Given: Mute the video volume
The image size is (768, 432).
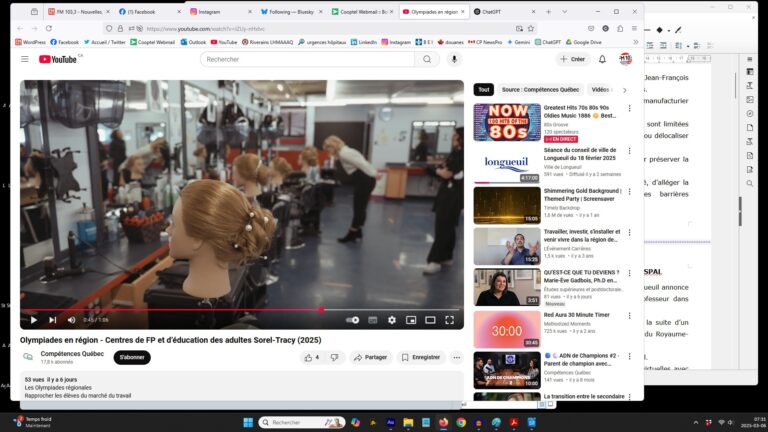Looking at the screenshot, I should tap(71, 320).
